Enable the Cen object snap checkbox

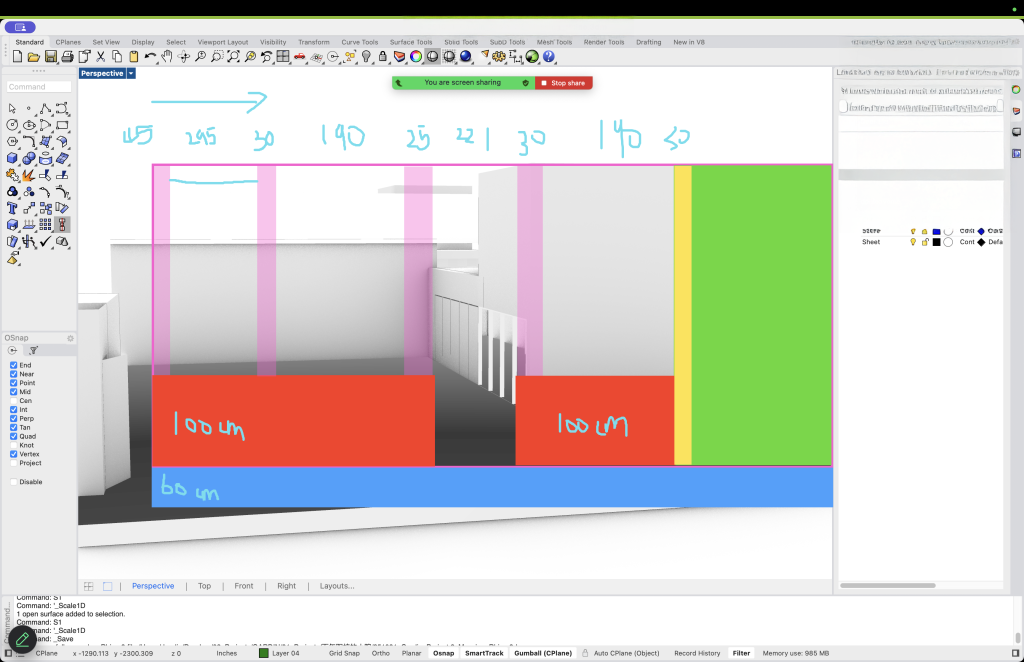point(14,400)
